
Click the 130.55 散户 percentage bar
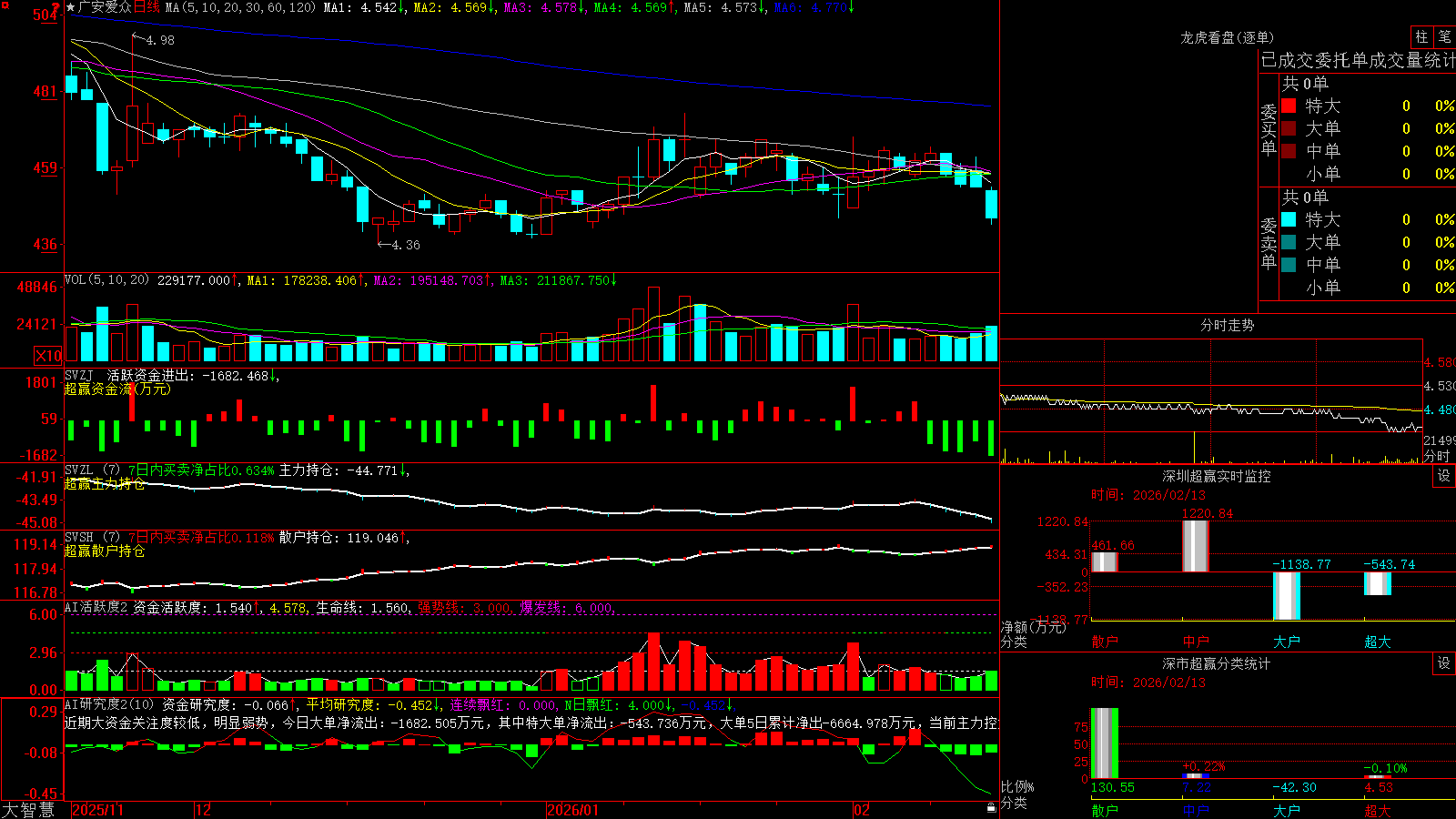point(1105,743)
